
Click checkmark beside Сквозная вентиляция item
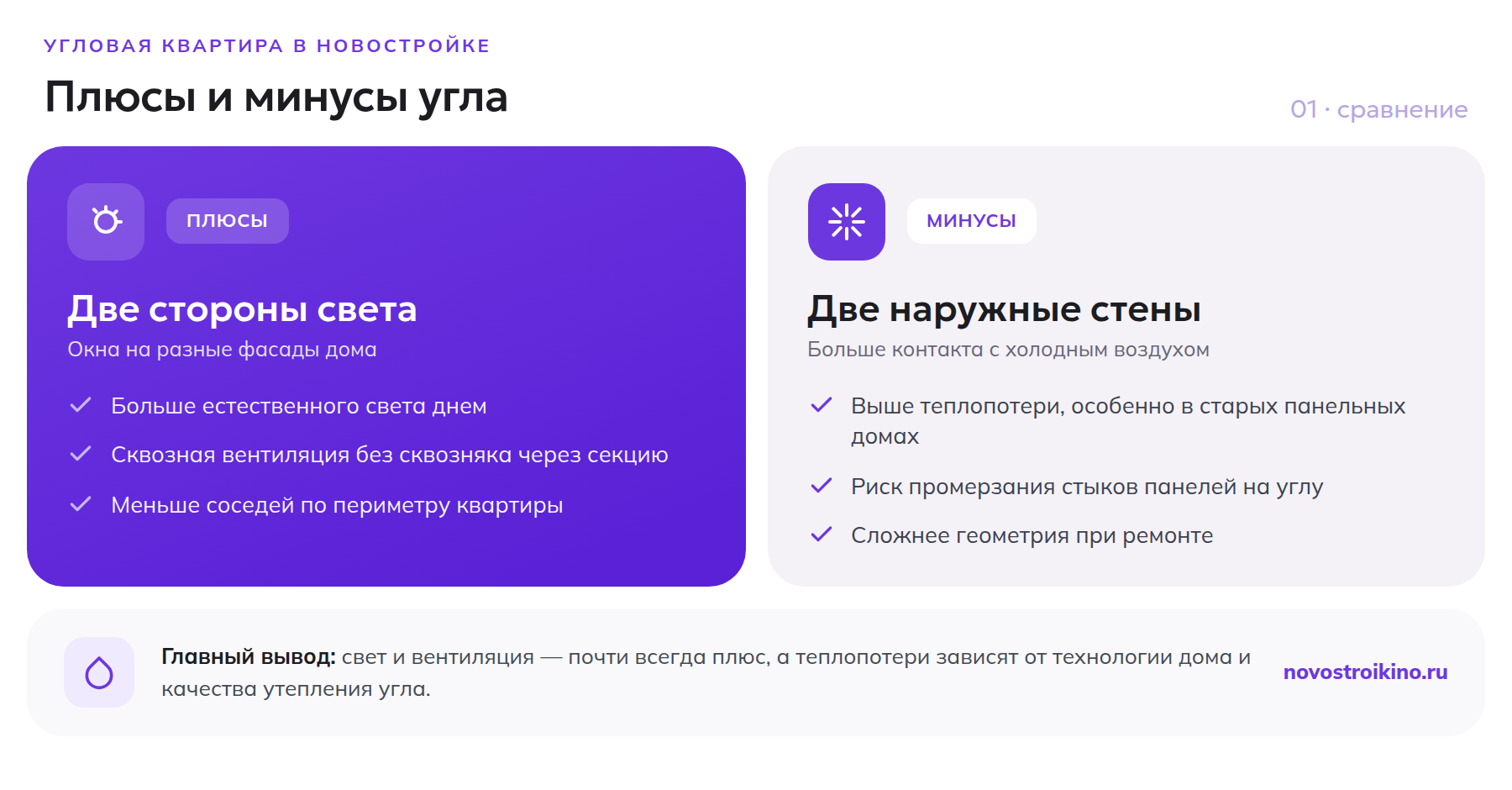point(81,454)
